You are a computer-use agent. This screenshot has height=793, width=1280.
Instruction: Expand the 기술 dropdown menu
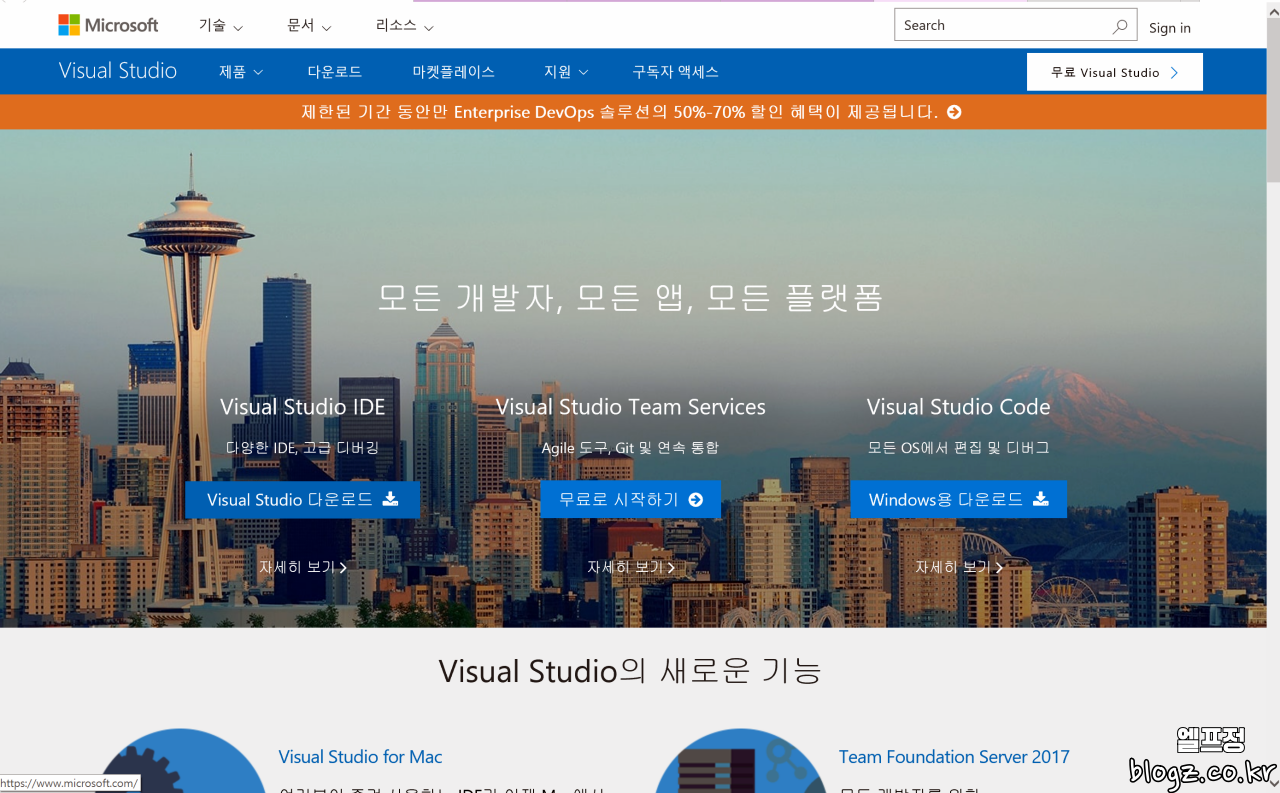click(x=220, y=26)
